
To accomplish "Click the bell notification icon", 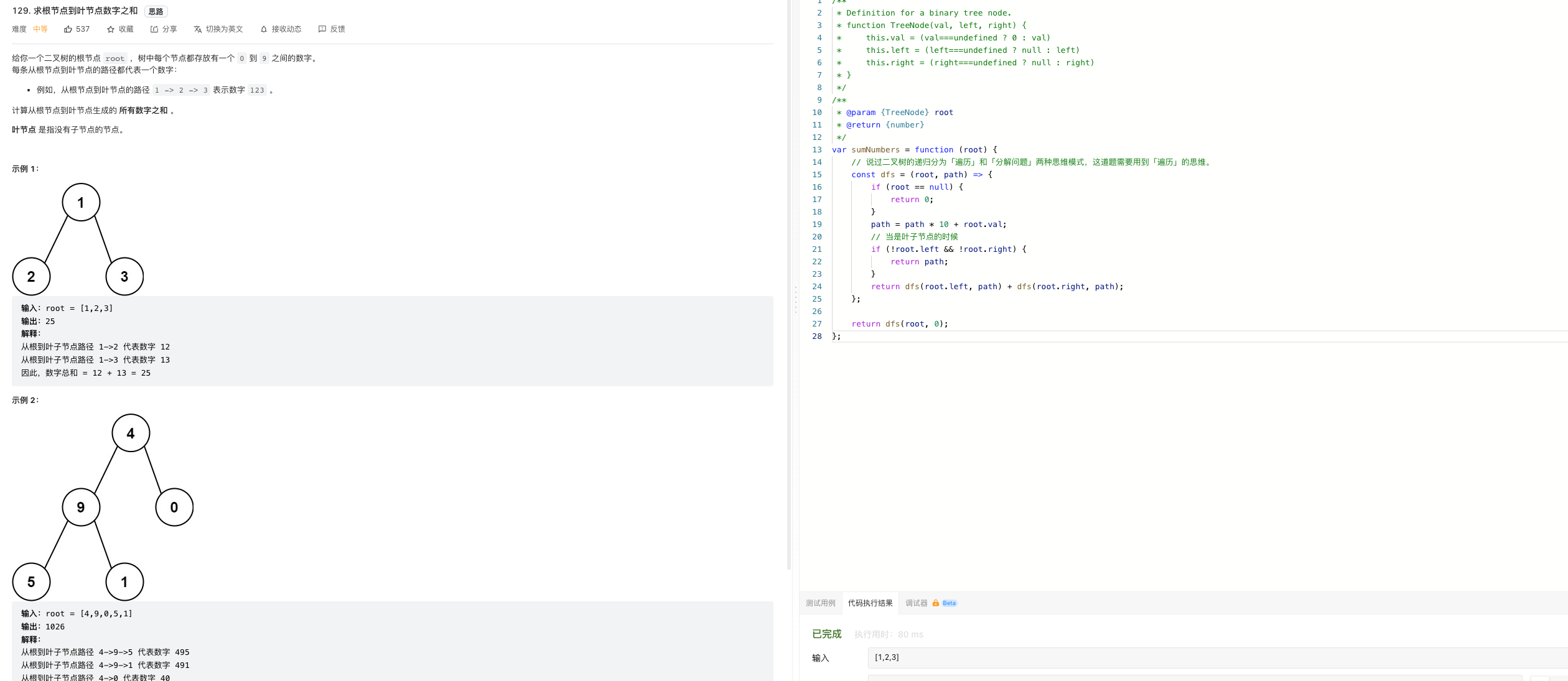I will pyautogui.click(x=264, y=29).
